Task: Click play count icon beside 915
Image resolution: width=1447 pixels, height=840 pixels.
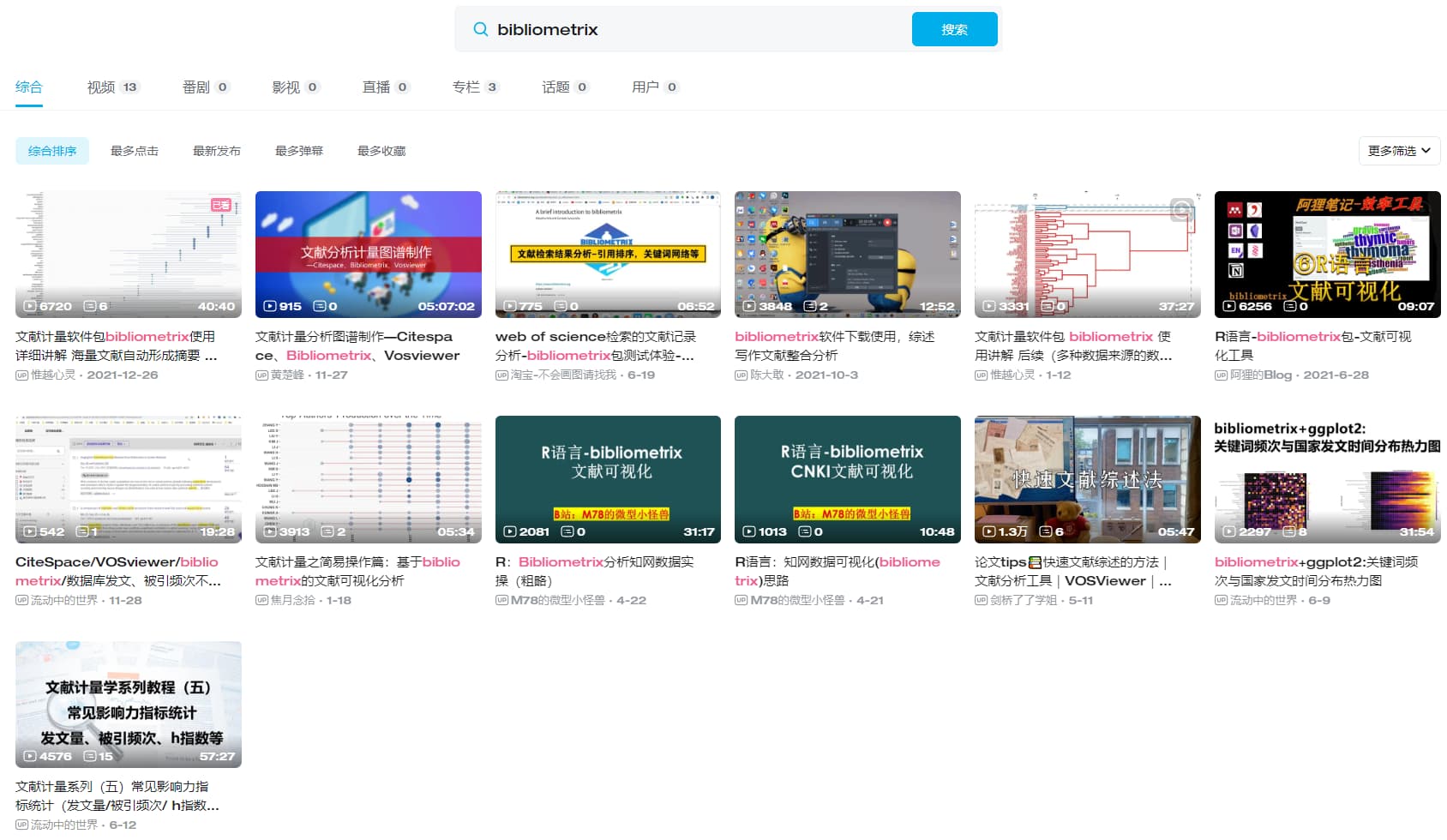Action: [270, 306]
